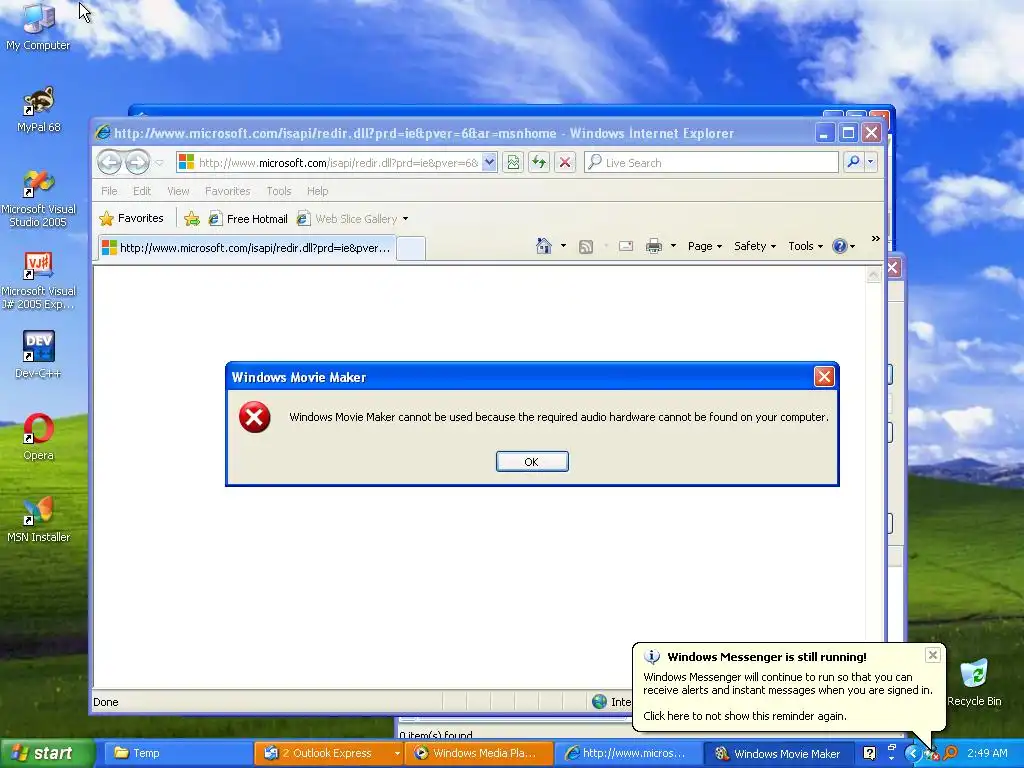Viewport: 1024px width, 768px height.
Task: Open the File menu in Internet Explorer
Action: pyautogui.click(x=109, y=191)
